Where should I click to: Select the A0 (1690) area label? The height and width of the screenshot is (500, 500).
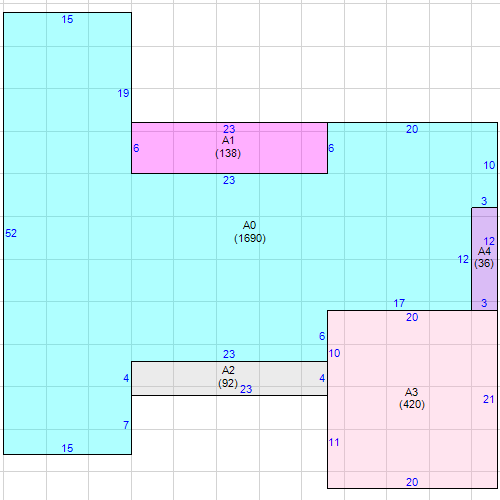pos(250,232)
